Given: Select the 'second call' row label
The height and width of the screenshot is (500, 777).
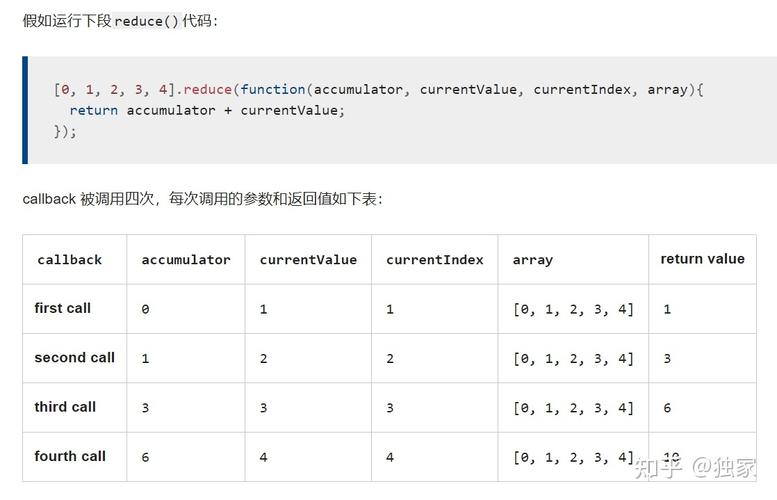Looking at the screenshot, I should [x=74, y=358].
